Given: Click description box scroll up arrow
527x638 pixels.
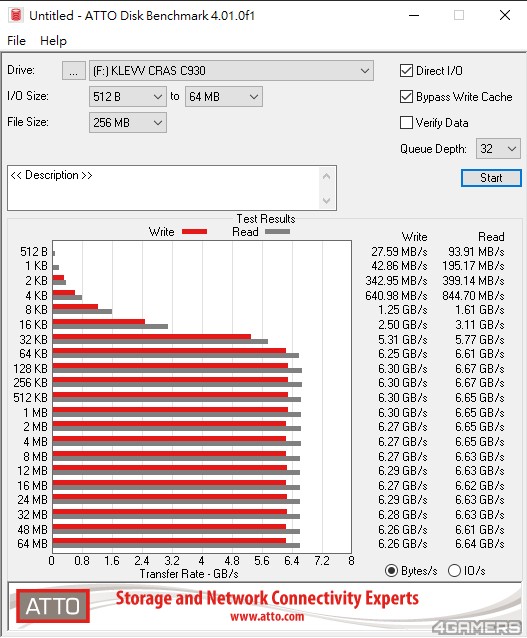Looking at the screenshot, I should 326,177.
